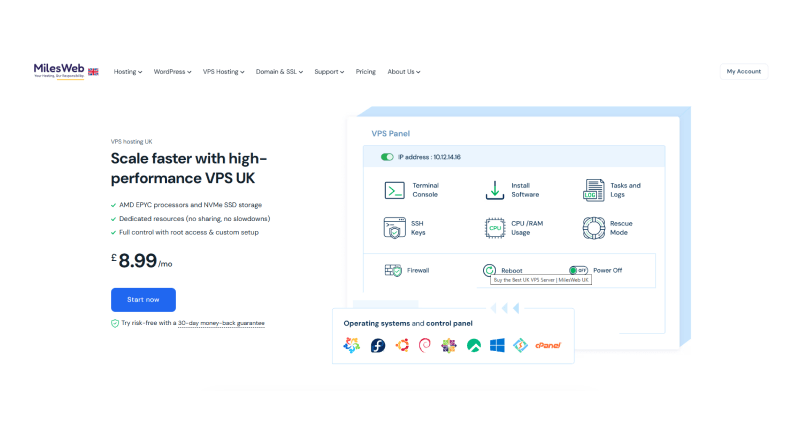Select the cPanel logo

click(548, 345)
